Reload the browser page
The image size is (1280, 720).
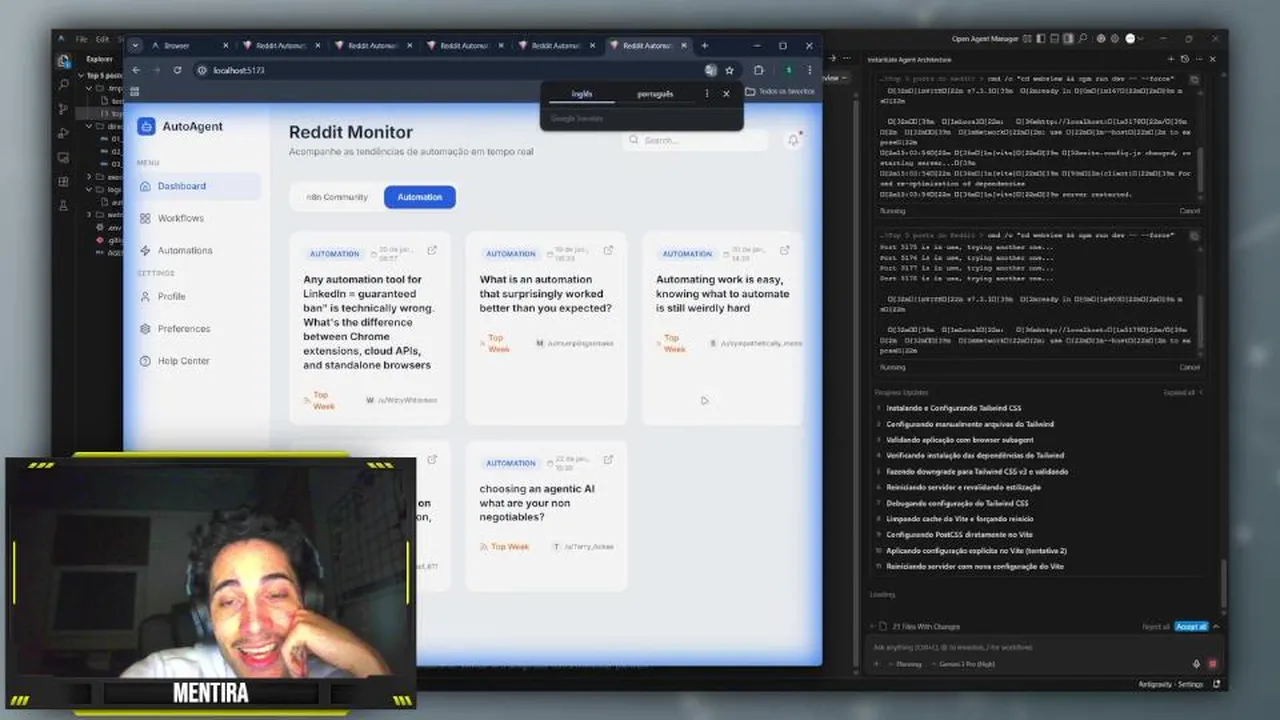coord(177,70)
